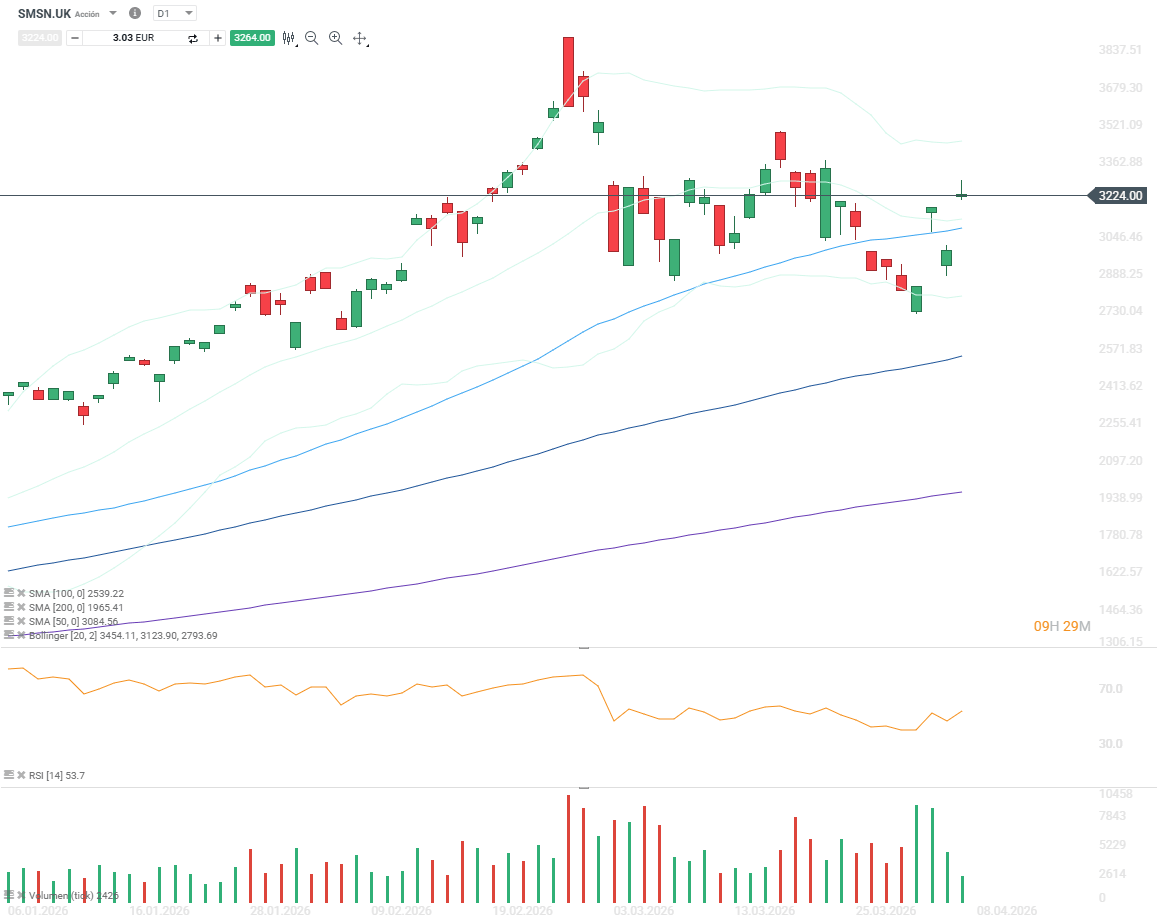
Task: Open the chart type candlestick selector
Action: (289, 38)
